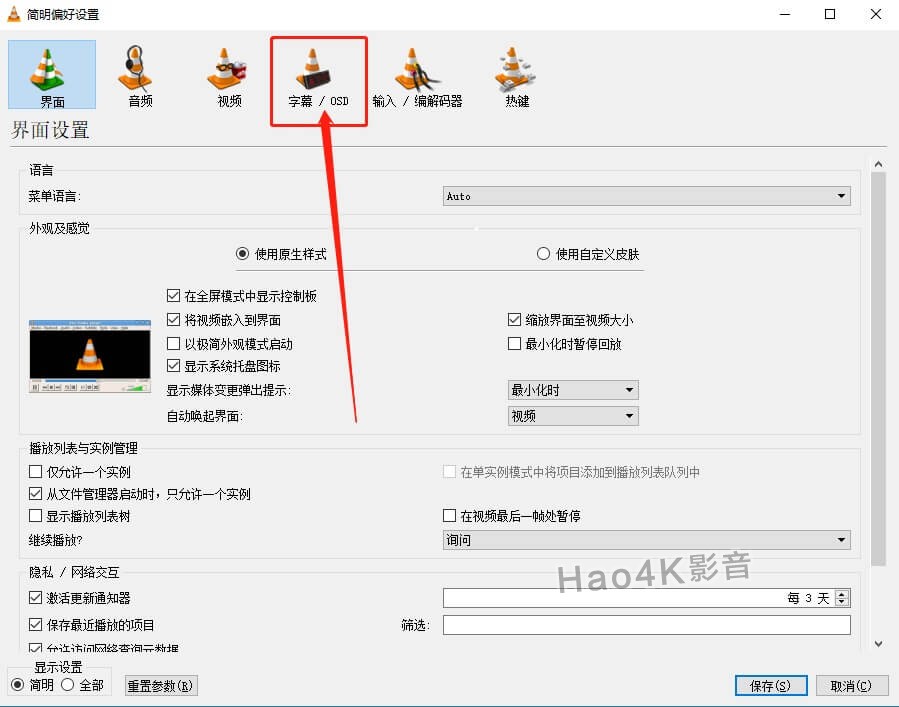Click the scrollbar up arrow
This screenshot has height=707, width=899.
pyautogui.click(x=878, y=165)
